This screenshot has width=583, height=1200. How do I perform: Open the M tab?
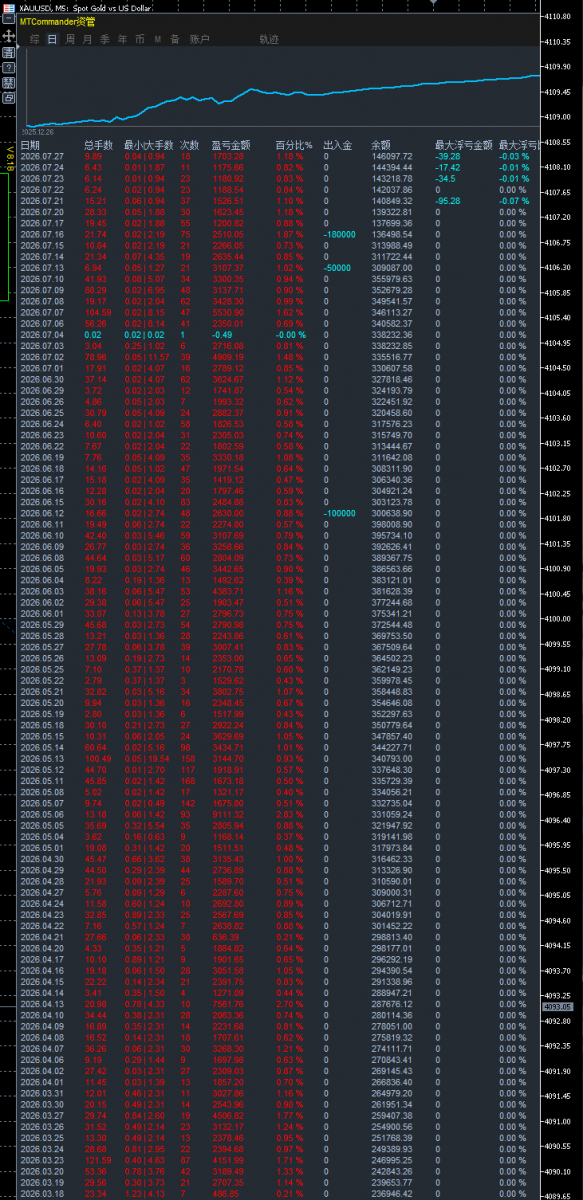(x=157, y=39)
